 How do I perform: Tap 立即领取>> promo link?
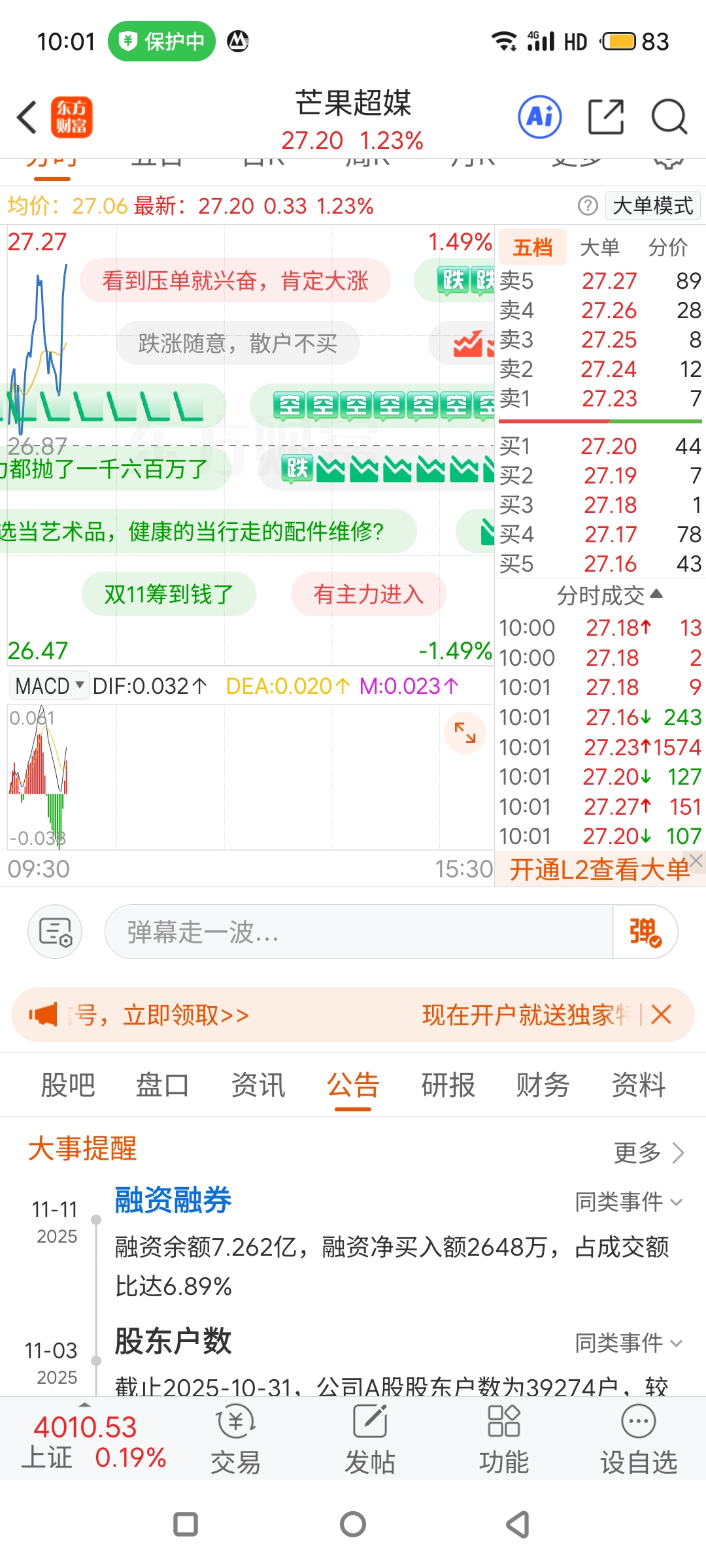pos(186,1015)
